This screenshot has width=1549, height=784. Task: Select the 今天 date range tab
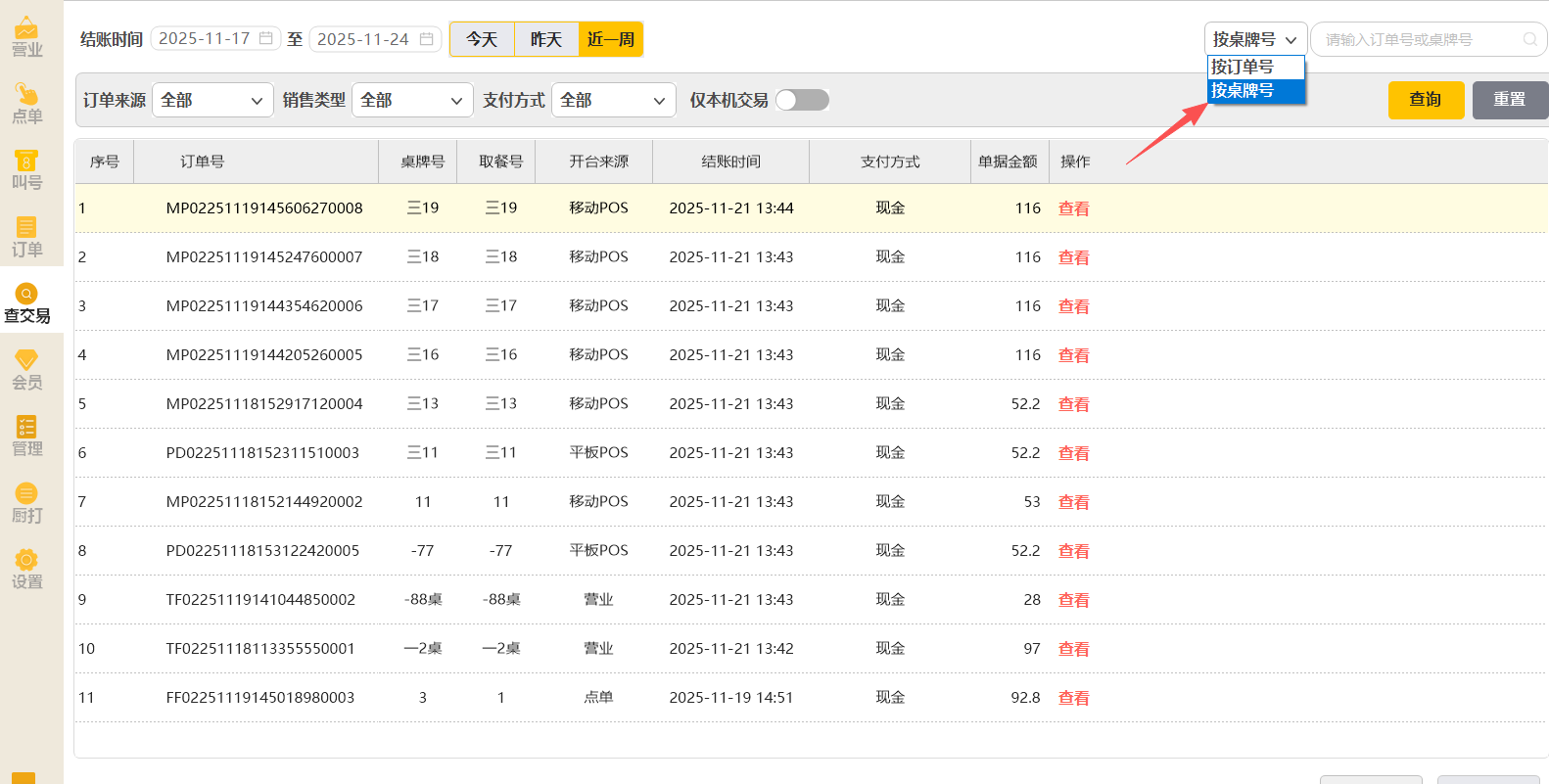(x=482, y=39)
